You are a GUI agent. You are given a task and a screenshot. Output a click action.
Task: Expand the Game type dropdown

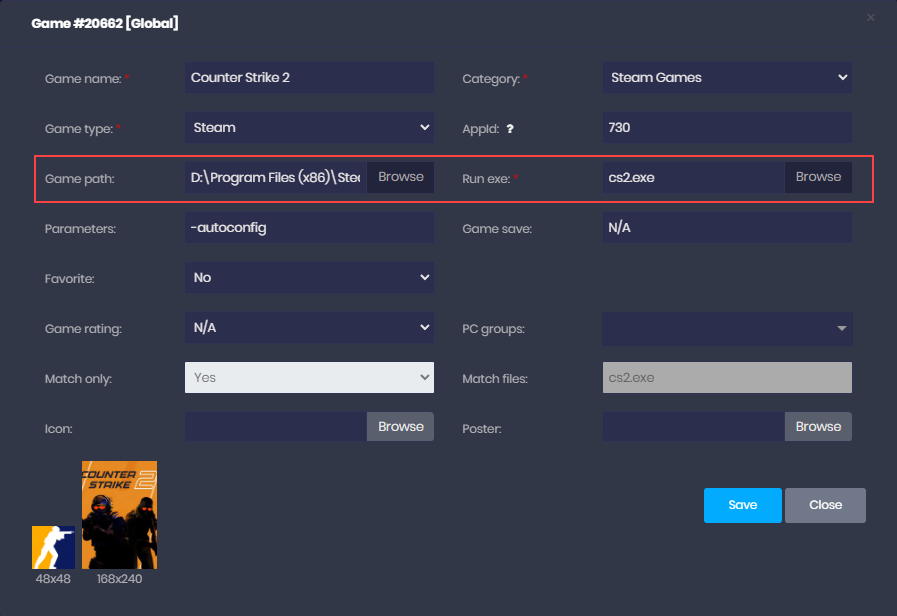[309, 128]
